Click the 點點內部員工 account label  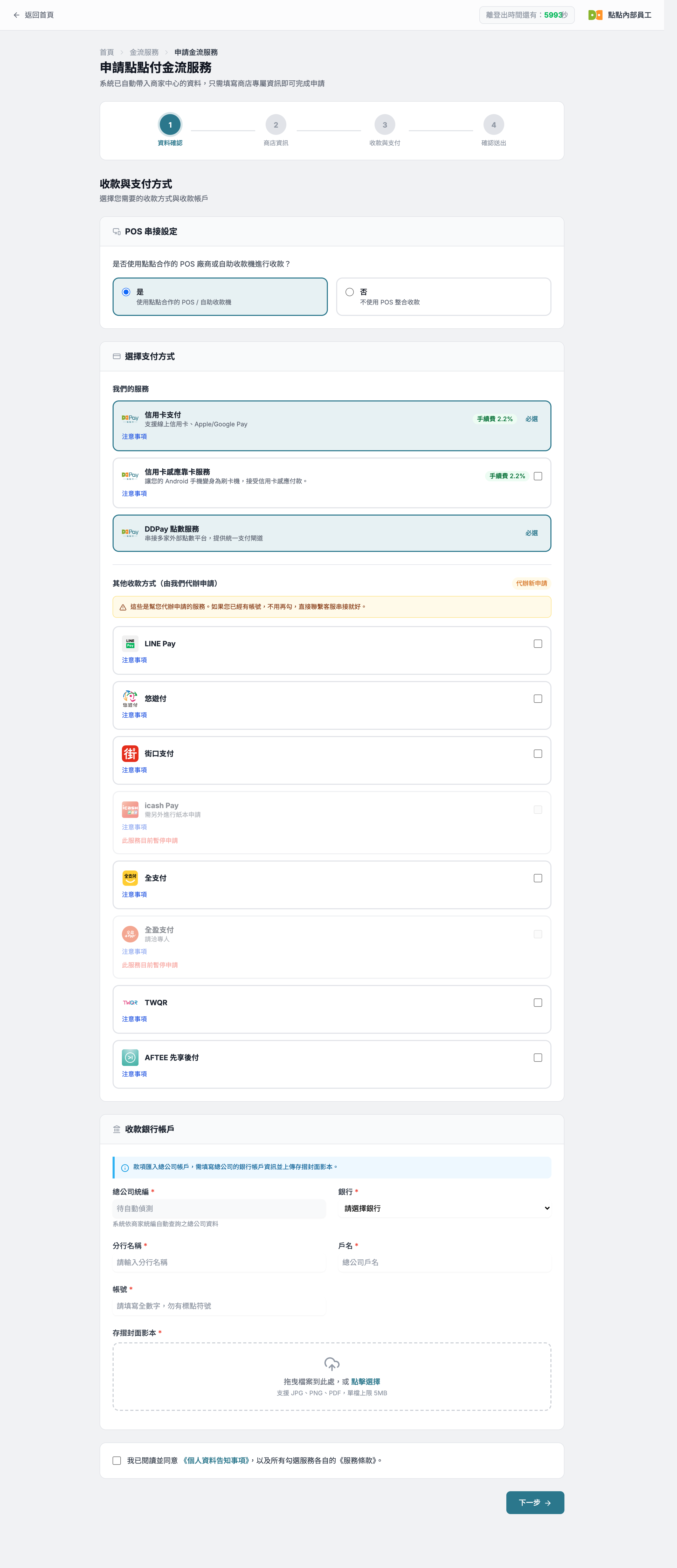(x=630, y=15)
